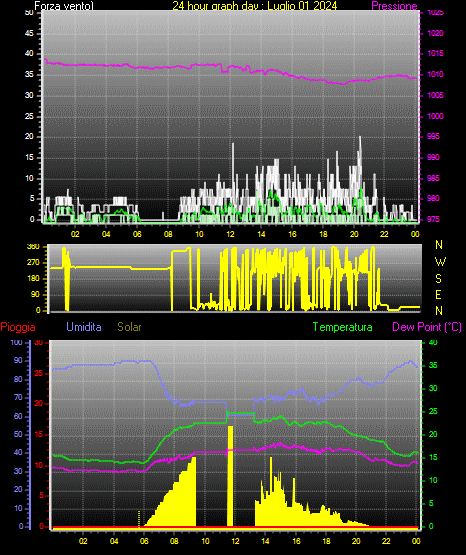Click the 1010 pressure axis value

tap(435, 74)
